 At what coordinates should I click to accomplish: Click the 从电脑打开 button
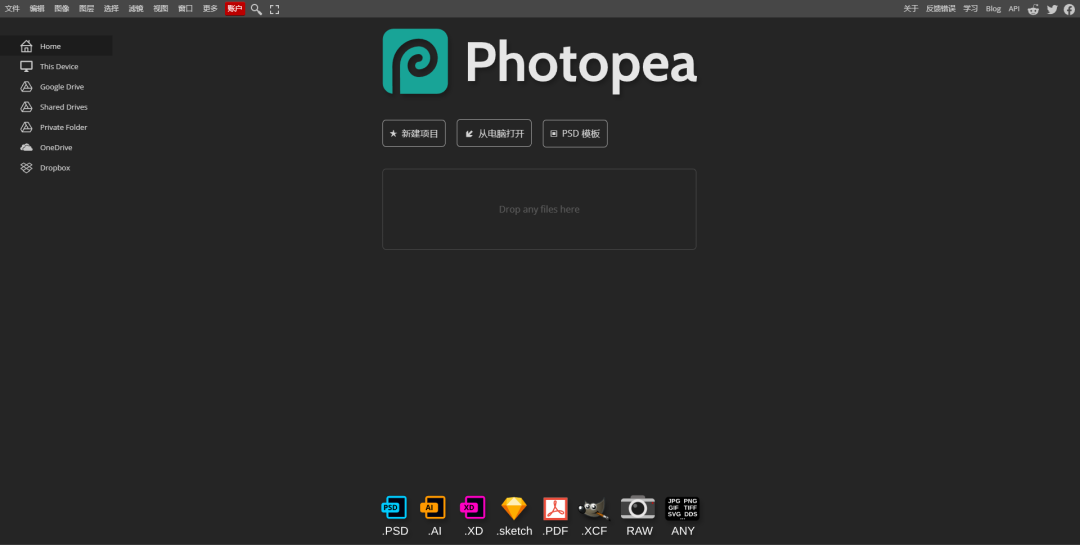point(494,133)
